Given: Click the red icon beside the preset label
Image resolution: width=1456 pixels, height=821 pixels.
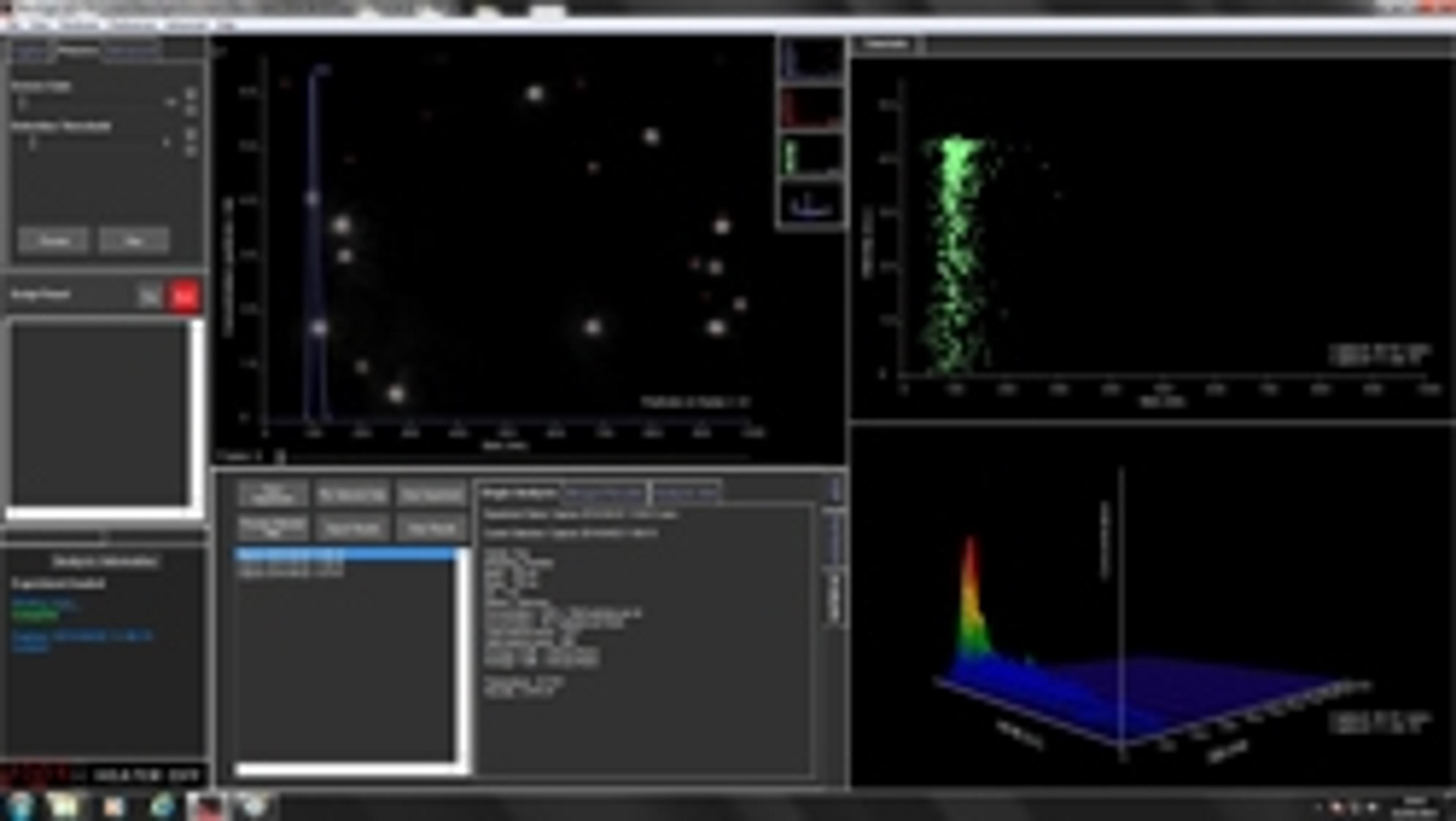Looking at the screenshot, I should click(185, 296).
